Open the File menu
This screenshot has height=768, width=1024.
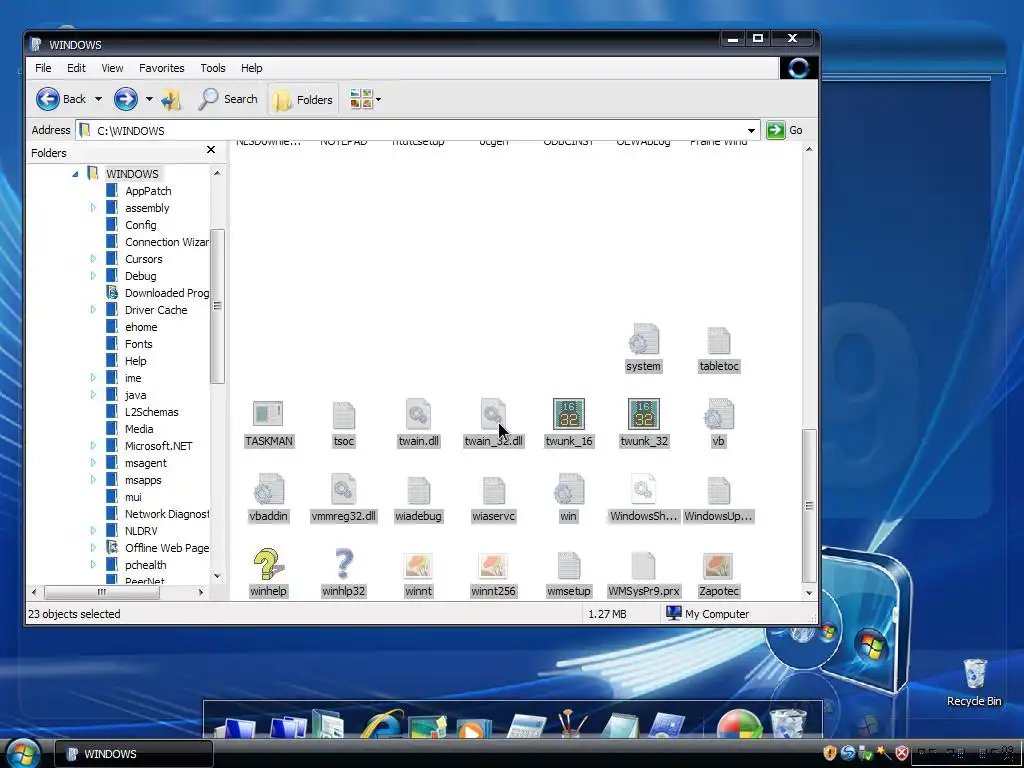[x=43, y=68]
